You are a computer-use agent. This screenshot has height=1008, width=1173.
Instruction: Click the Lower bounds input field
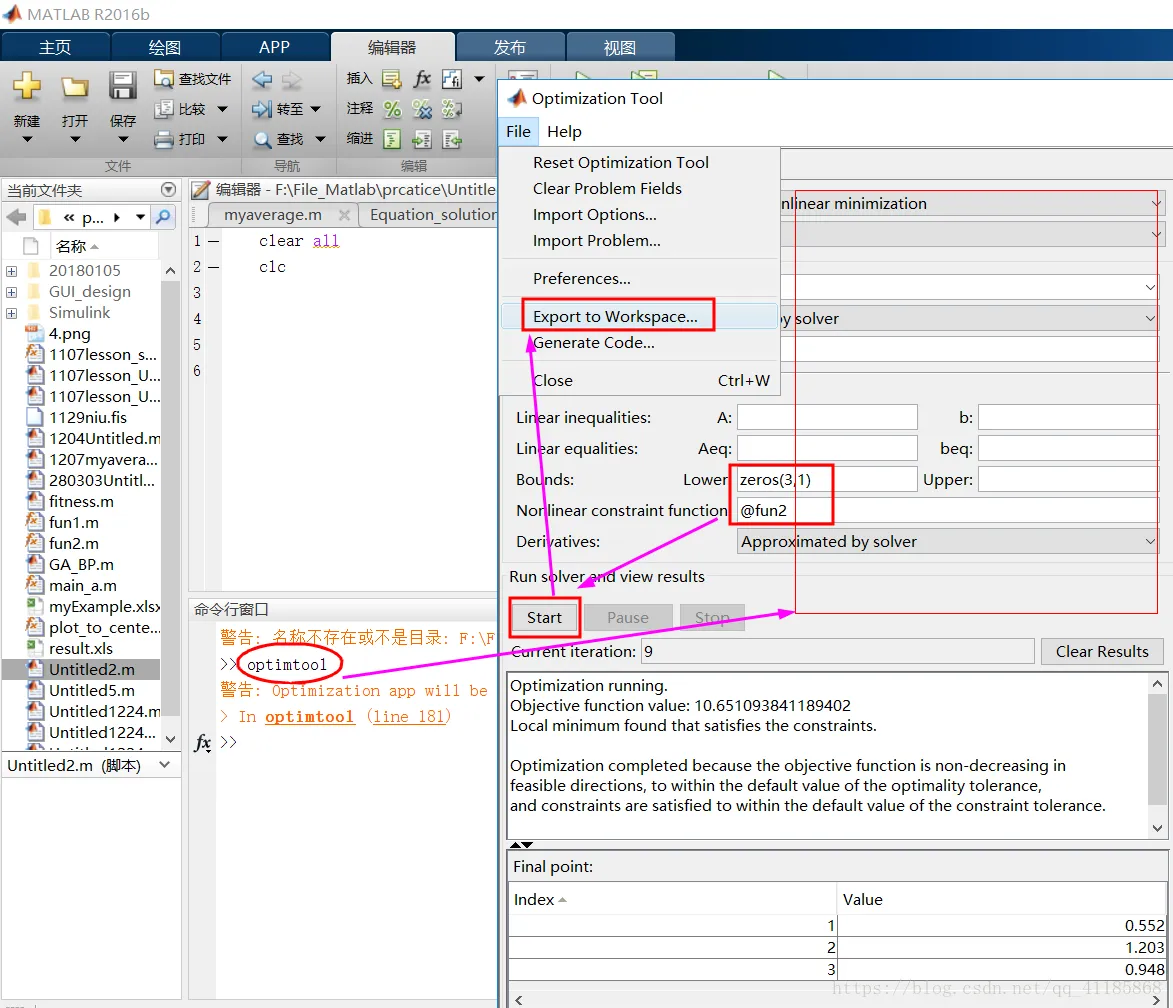click(827, 480)
